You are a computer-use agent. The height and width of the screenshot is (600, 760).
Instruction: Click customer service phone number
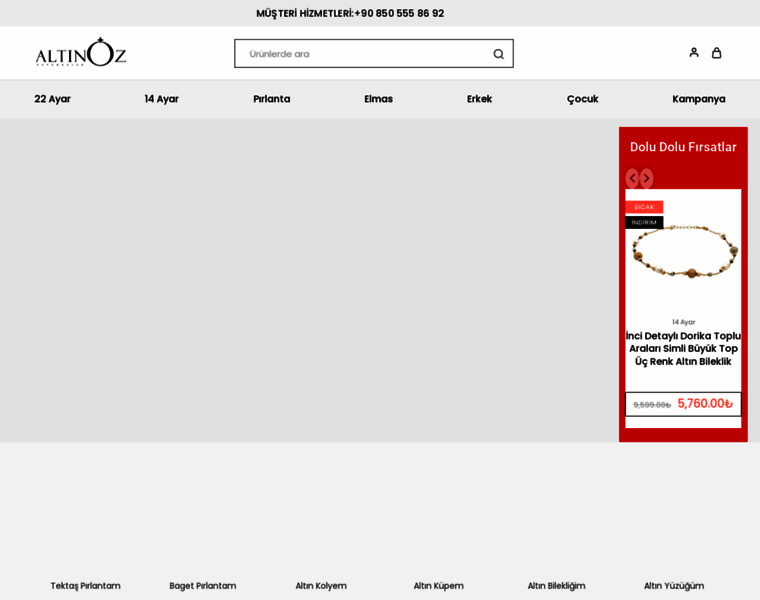point(399,13)
